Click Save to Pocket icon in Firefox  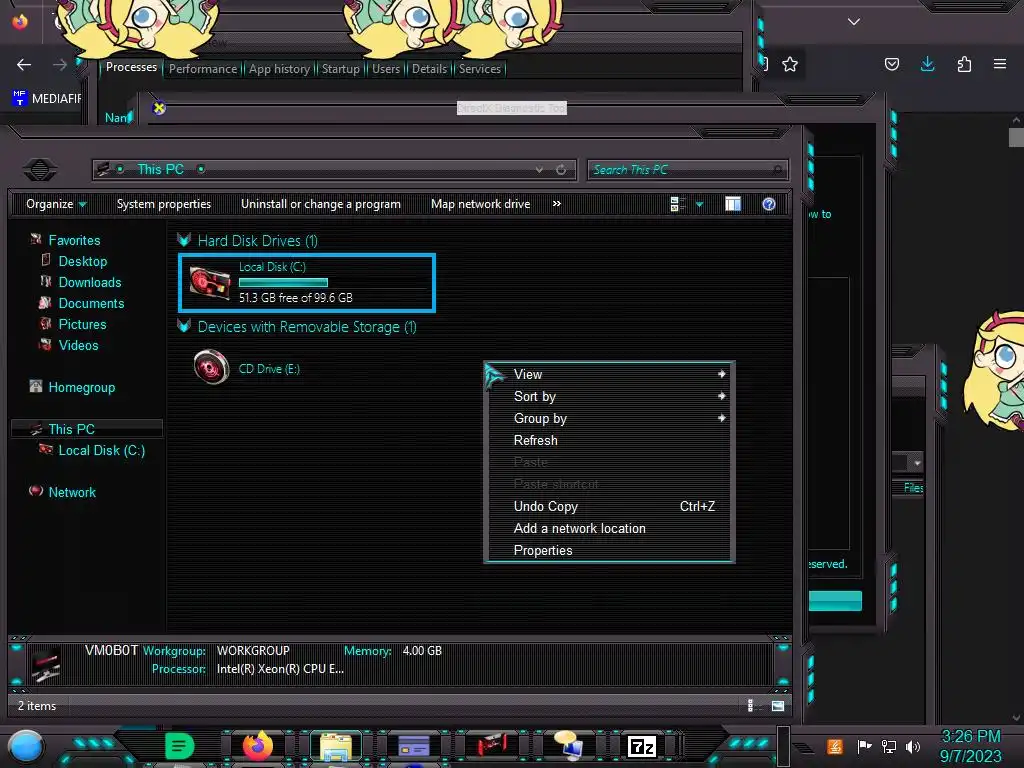892,64
